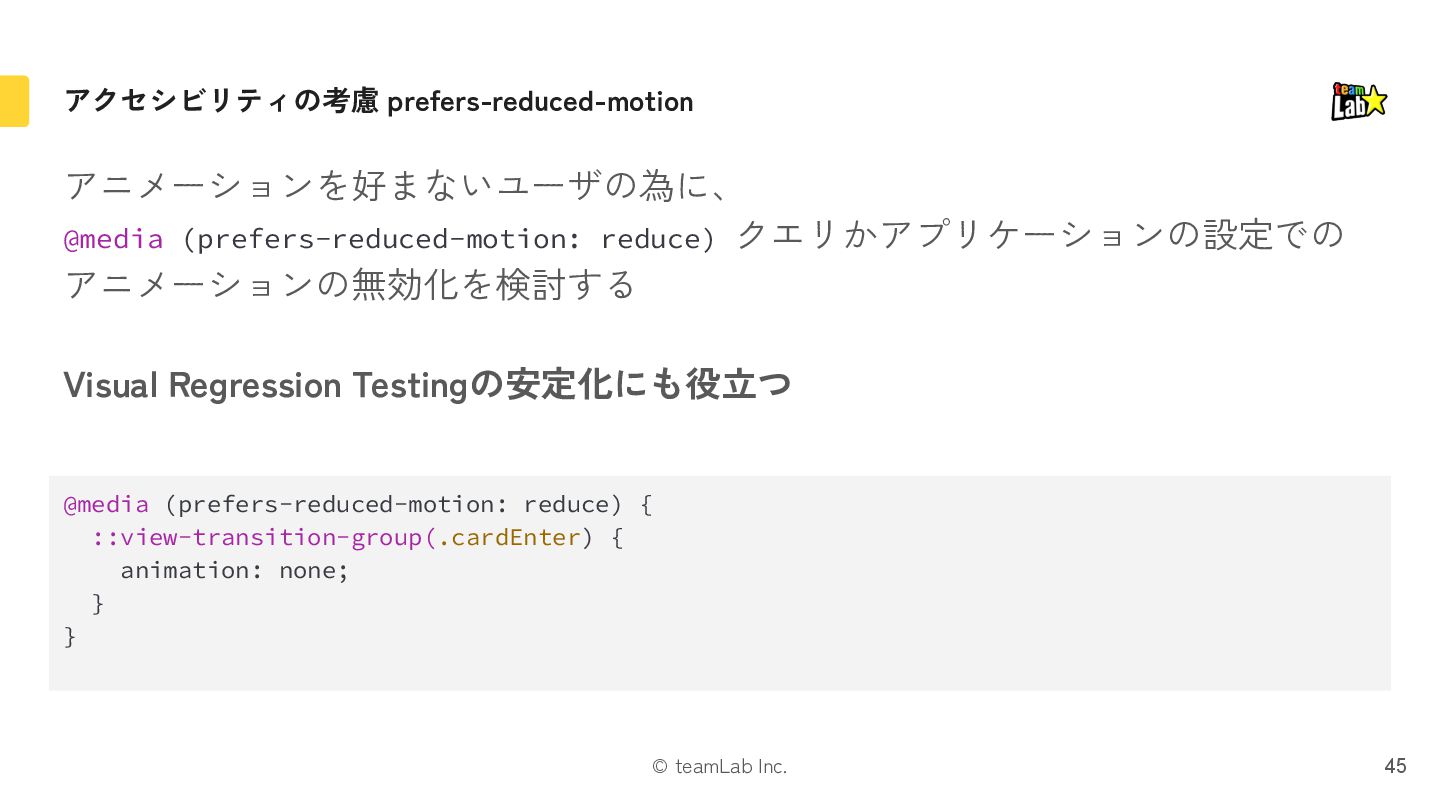Click the ::view-transition-group selector in code

pyautogui.click(x=258, y=537)
